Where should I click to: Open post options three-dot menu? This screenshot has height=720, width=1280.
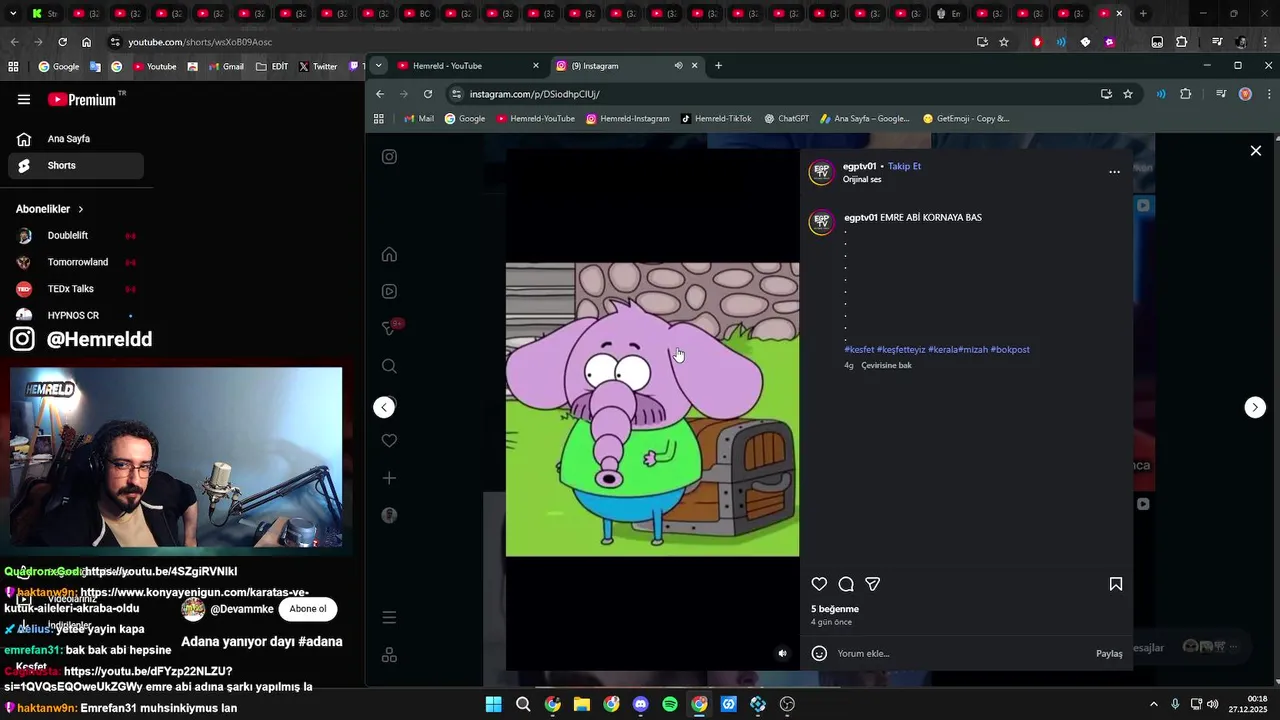(x=1114, y=172)
